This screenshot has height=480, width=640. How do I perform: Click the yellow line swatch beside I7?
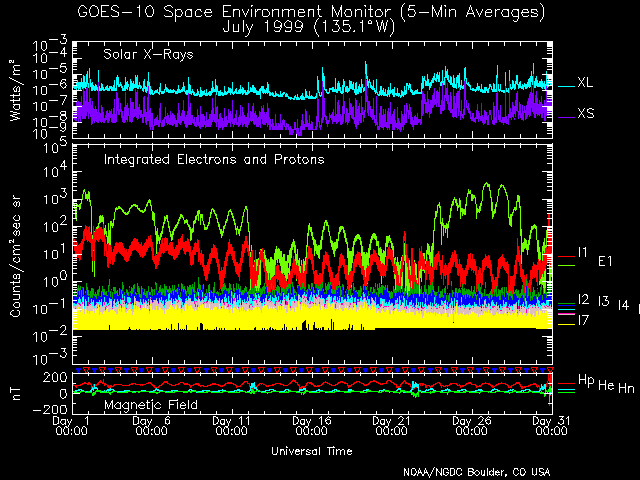pyautogui.click(x=566, y=324)
